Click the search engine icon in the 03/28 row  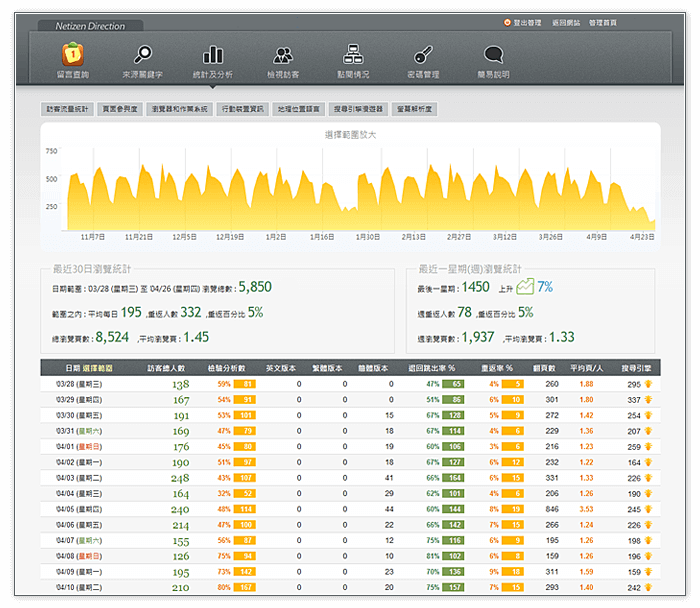[x=650, y=384]
